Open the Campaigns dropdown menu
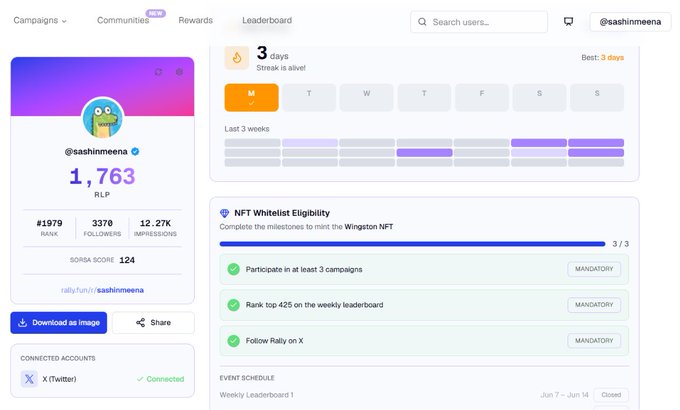Screen dimensions: 680x410 coord(40,20)
